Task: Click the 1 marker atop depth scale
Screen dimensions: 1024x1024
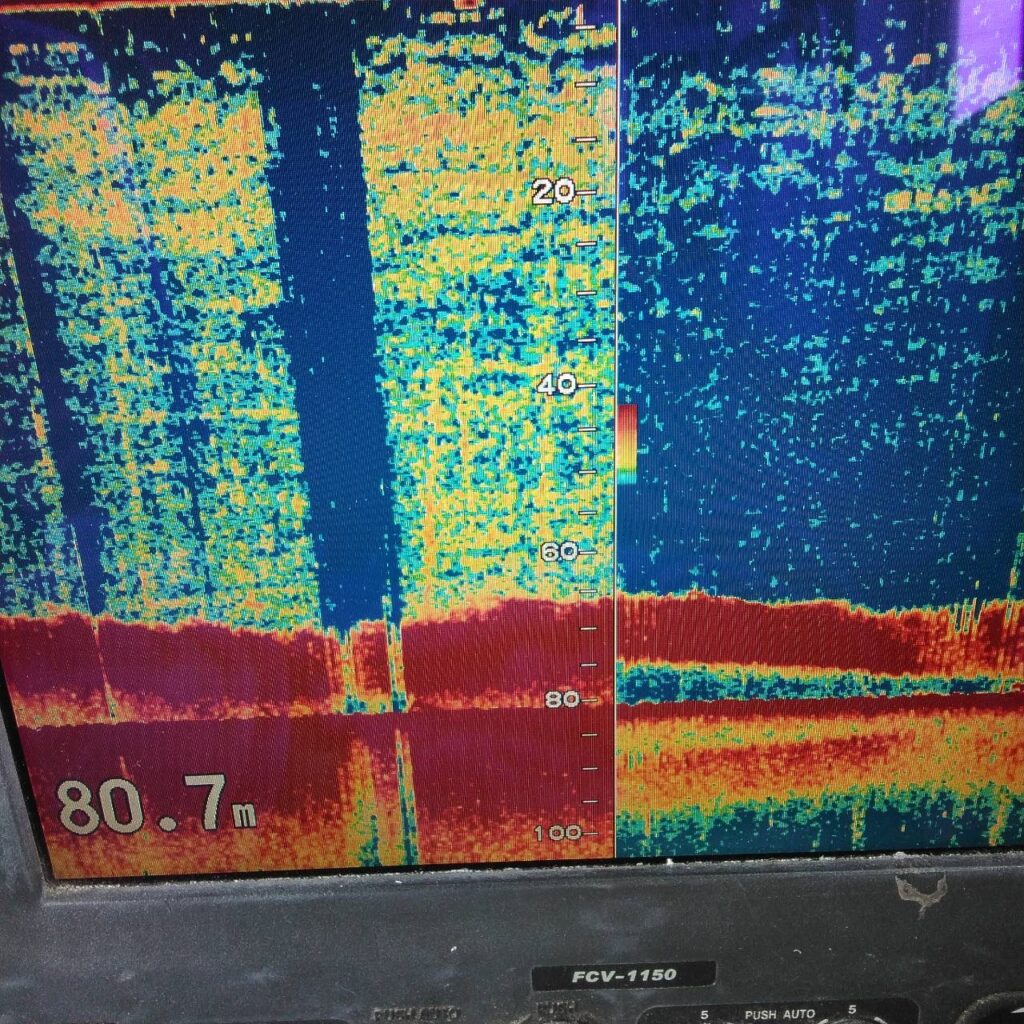Action: pyautogui.click(x=581, y=14)
